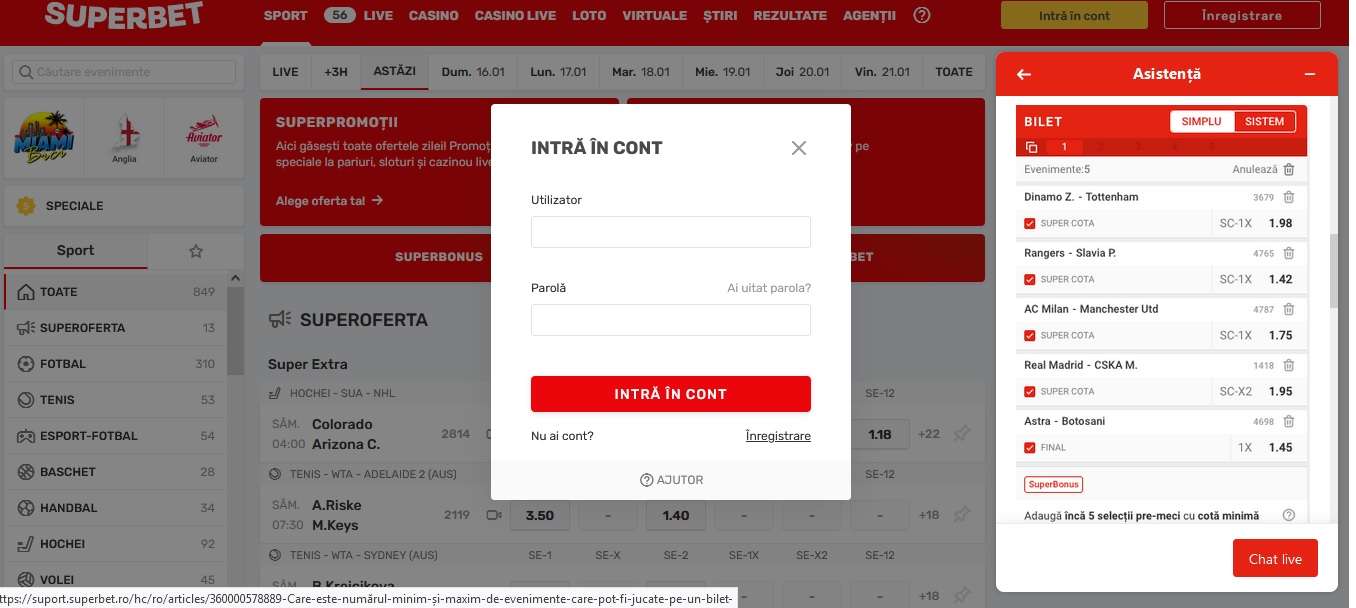Select the 3.50 odds for A.Riske

(x=540, y=515)
